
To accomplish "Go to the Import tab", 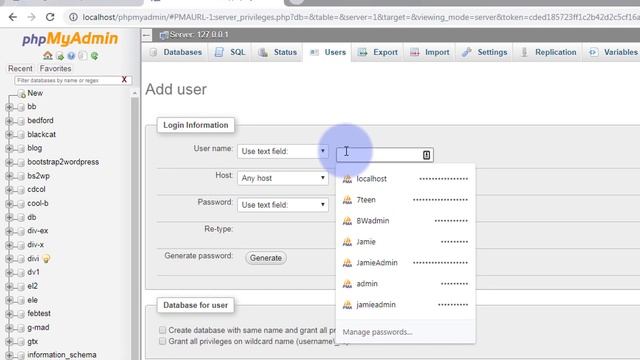I will coord(430,52).
